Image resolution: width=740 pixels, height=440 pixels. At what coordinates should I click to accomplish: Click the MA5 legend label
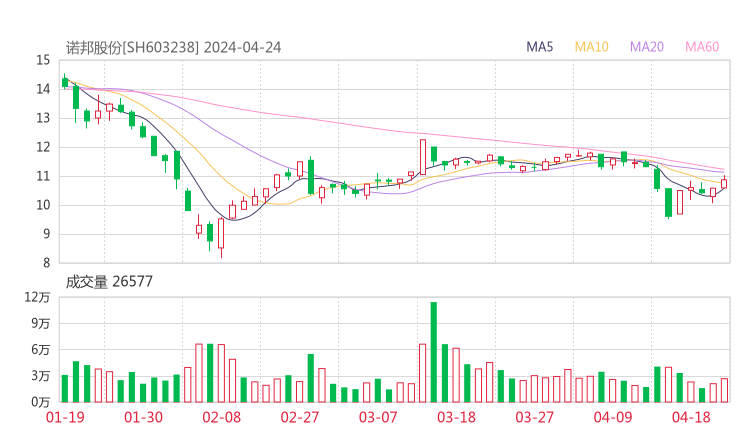[x=539, y=47]
